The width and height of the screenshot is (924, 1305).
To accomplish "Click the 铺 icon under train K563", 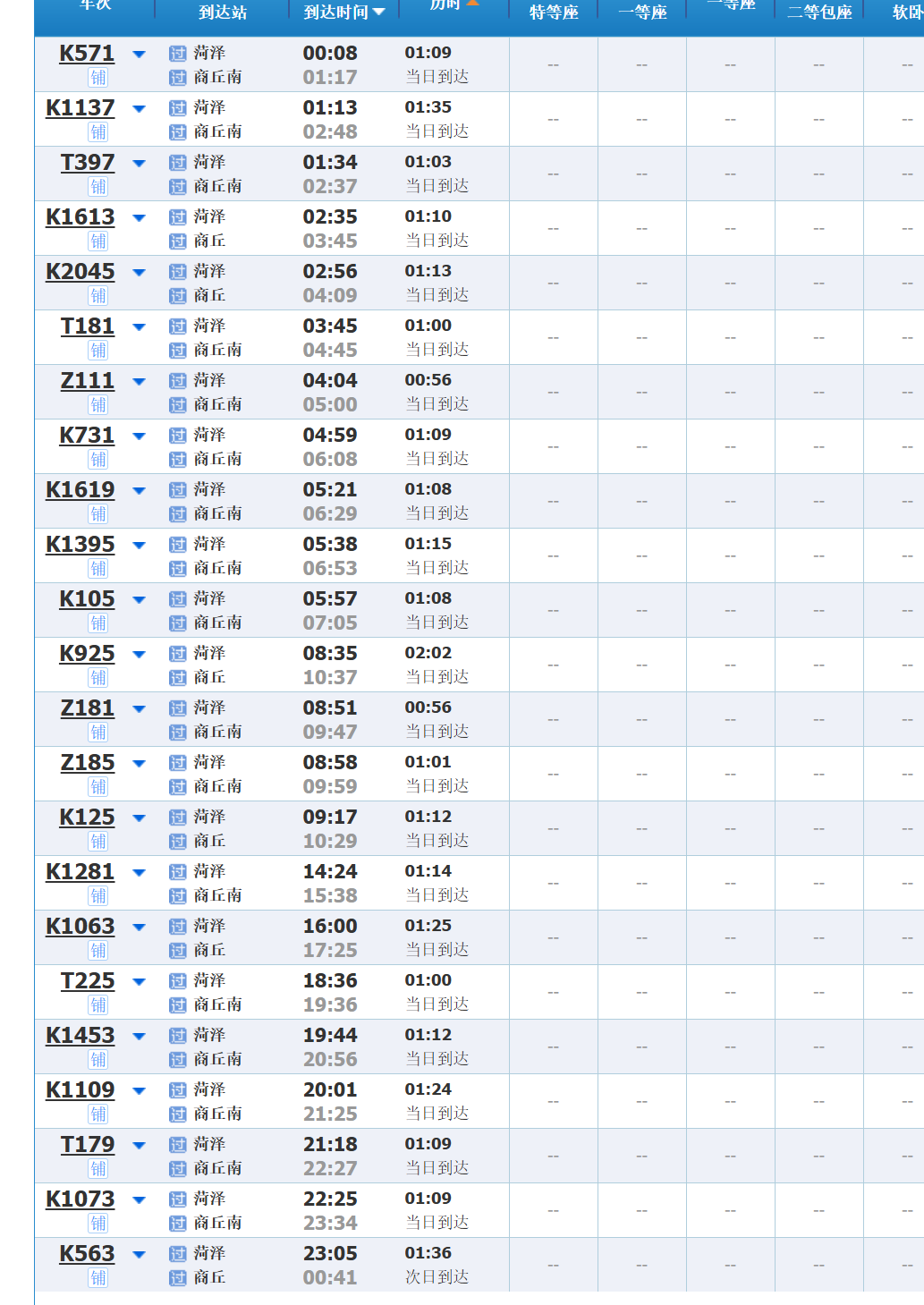I will point(98,1278).
